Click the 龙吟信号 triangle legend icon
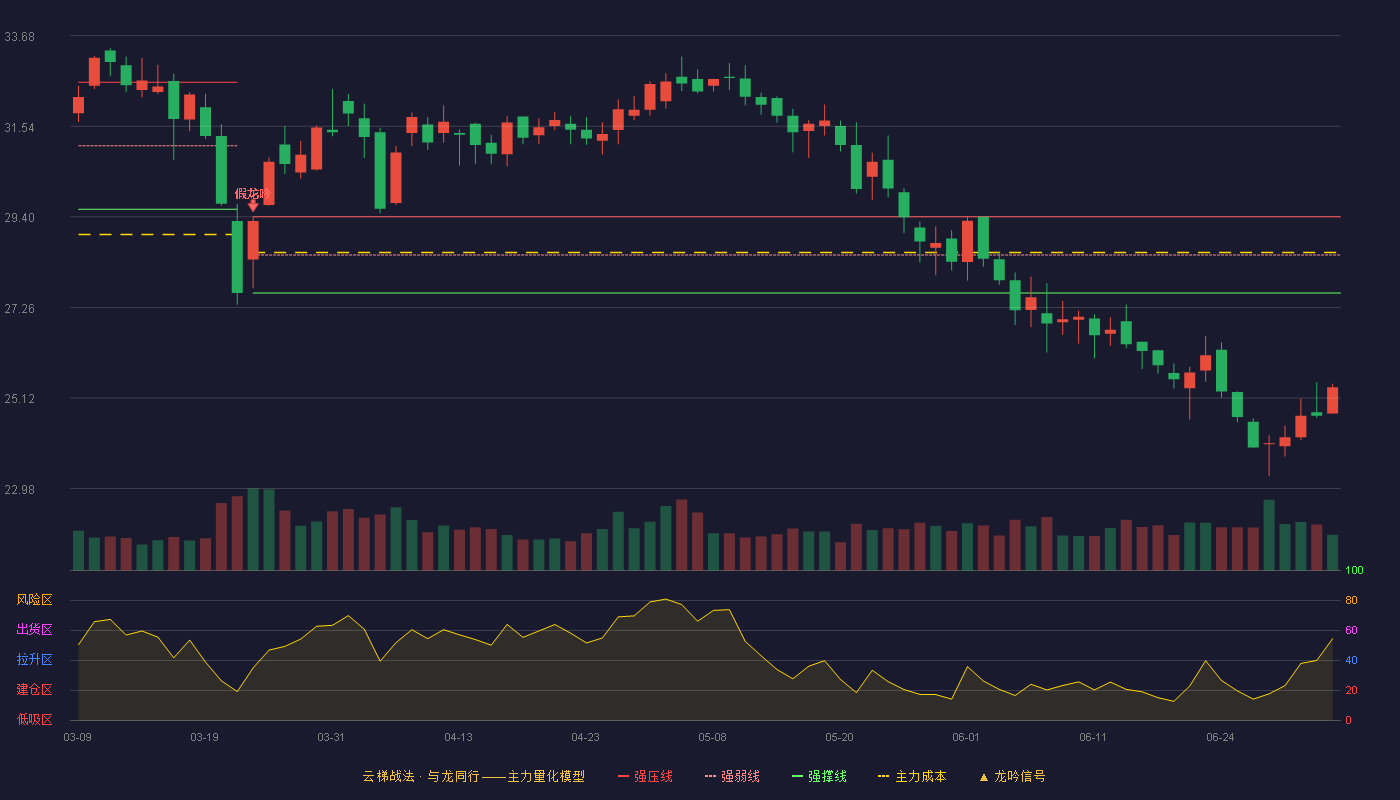This screenshot has width=1400, height=800. [983, 777]
